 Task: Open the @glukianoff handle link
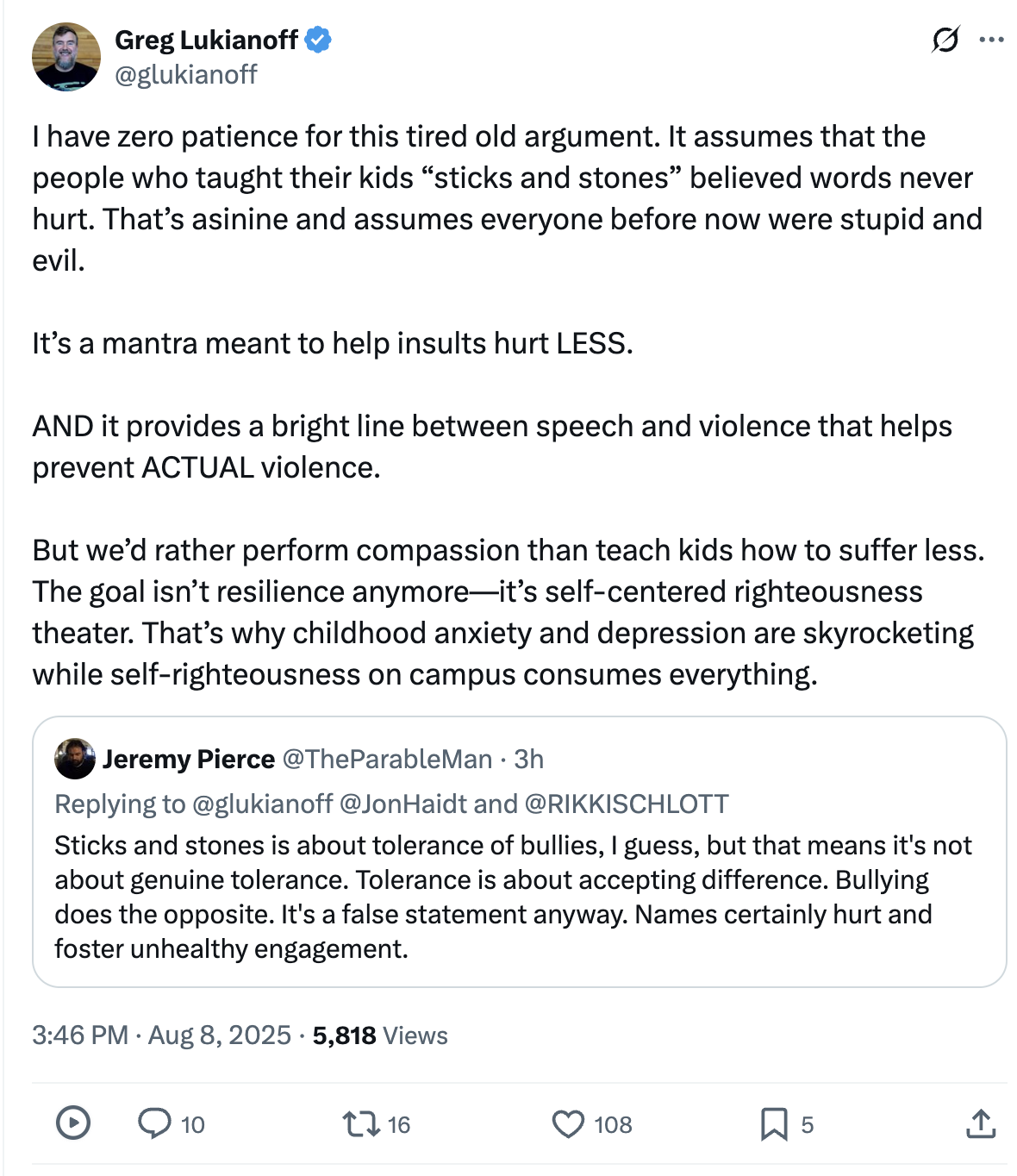186,75
